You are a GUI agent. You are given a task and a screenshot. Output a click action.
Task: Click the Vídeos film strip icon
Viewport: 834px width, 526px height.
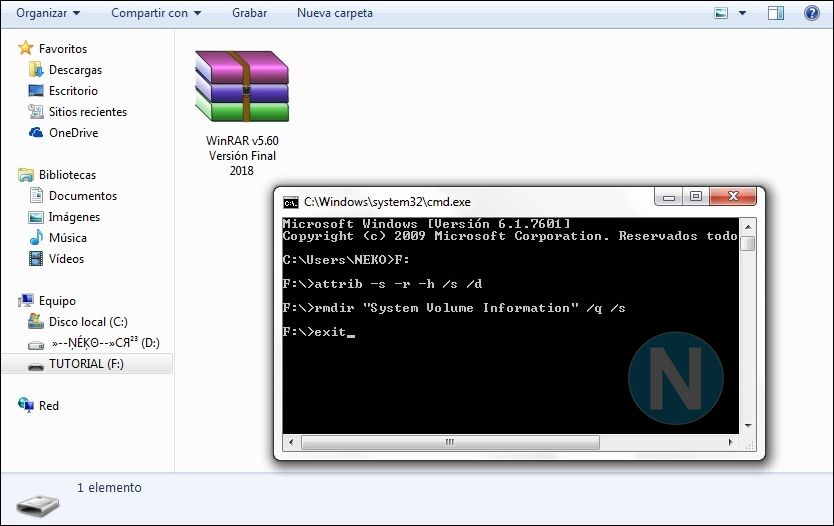pyautogui.click(x=36, y=259)
